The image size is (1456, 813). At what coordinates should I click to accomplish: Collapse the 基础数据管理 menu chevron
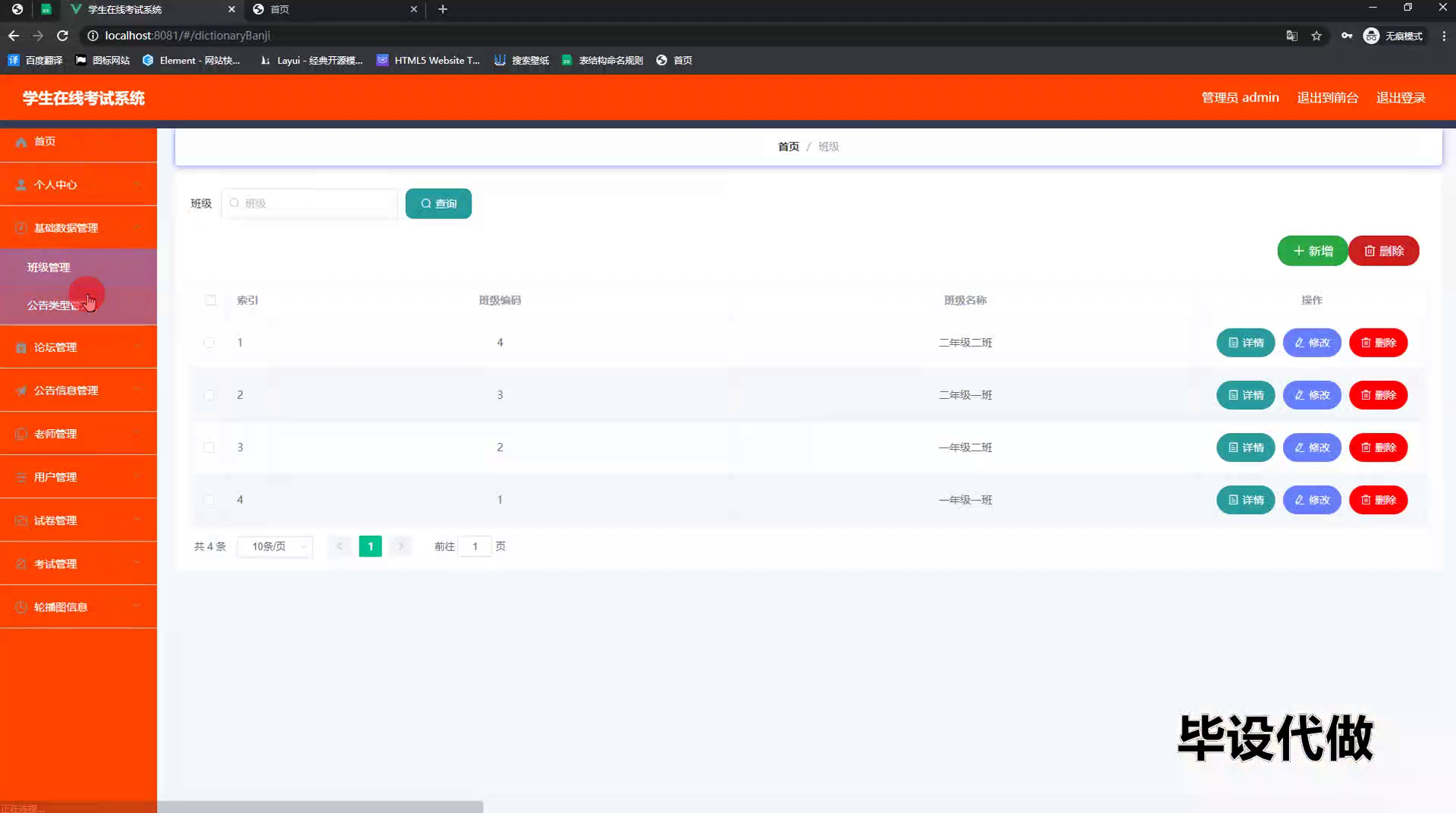tap(137, 228)
